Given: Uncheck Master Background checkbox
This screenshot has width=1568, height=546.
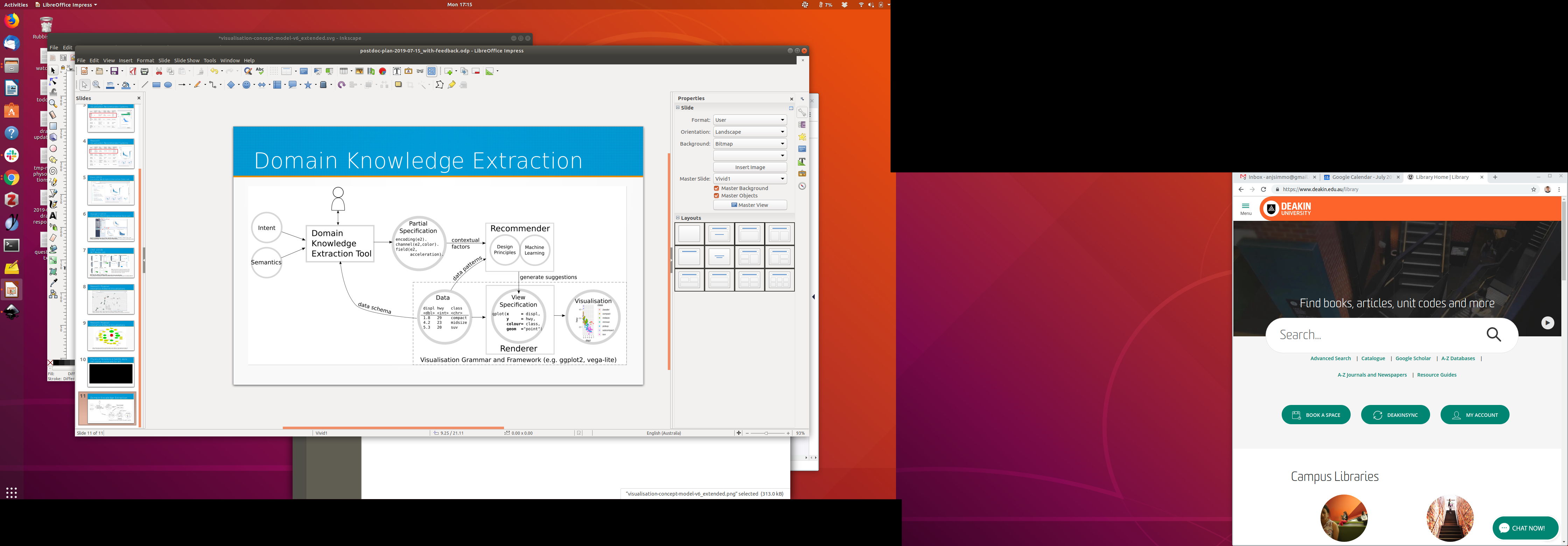Looking at the screenshot, I should coord(716,189).
